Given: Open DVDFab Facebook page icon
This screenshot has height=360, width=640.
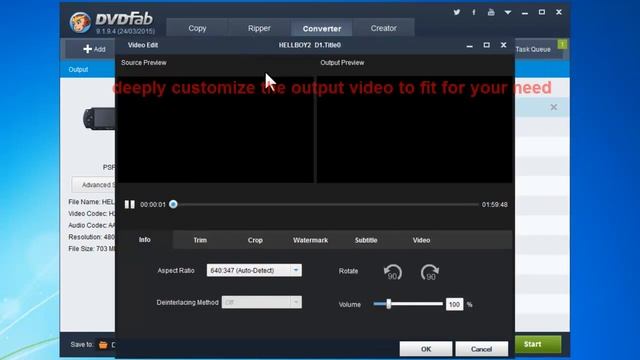Looking at the screenshot, I should pos(474,12).
